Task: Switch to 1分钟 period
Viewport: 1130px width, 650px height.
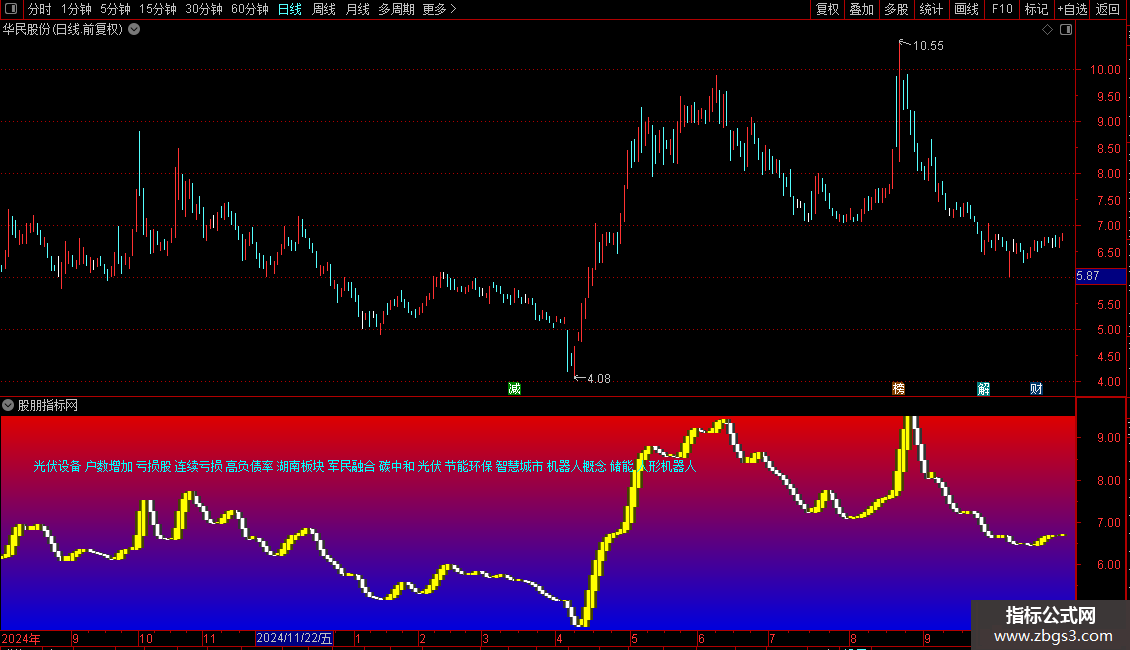Action: point(76,9)
